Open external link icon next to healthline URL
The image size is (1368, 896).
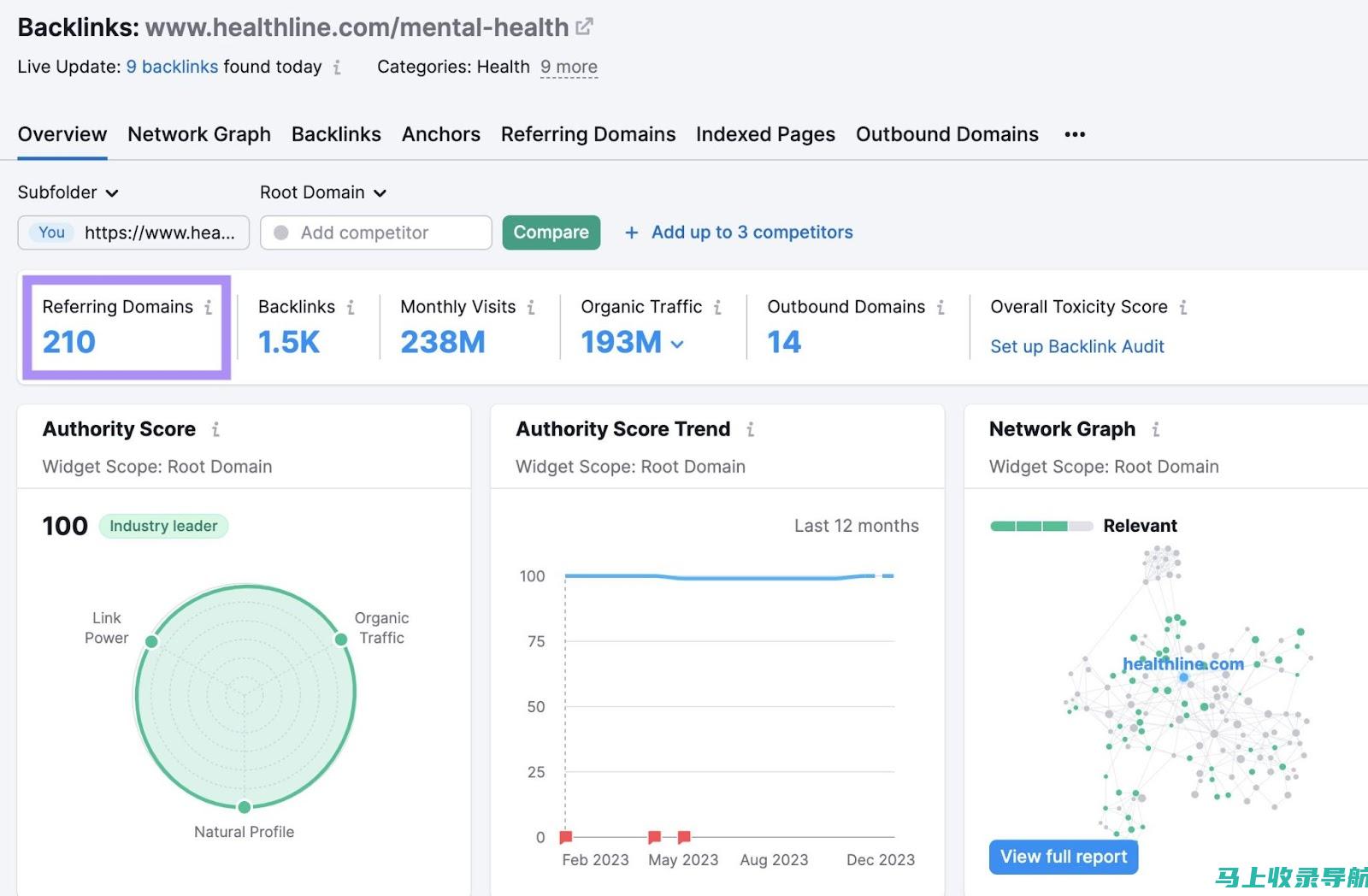coord(584,27)
